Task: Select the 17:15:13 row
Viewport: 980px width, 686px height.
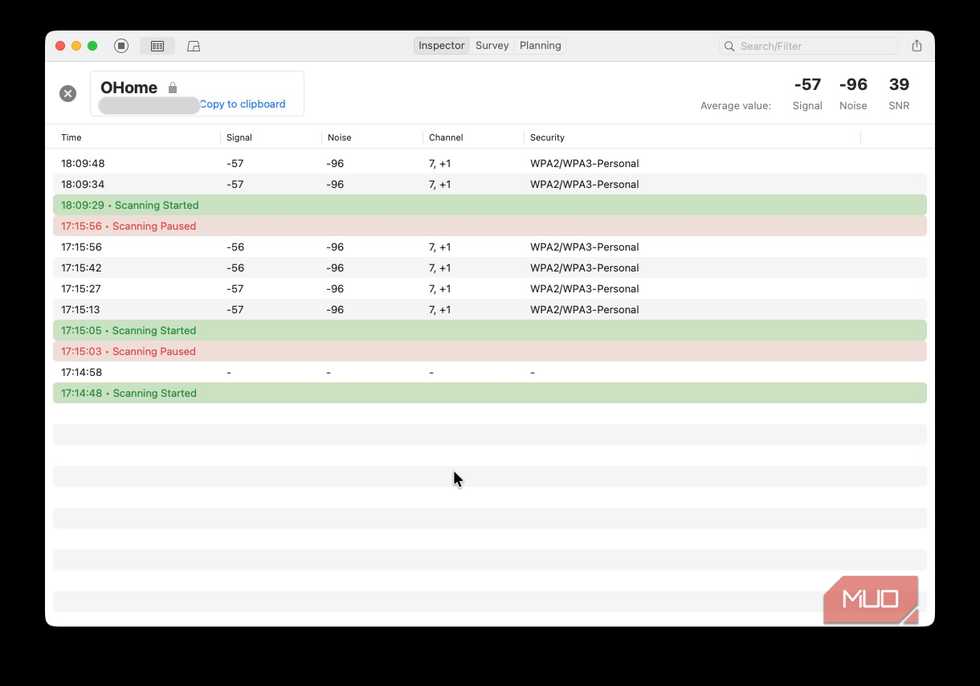Action: click(x=489, y=310)
